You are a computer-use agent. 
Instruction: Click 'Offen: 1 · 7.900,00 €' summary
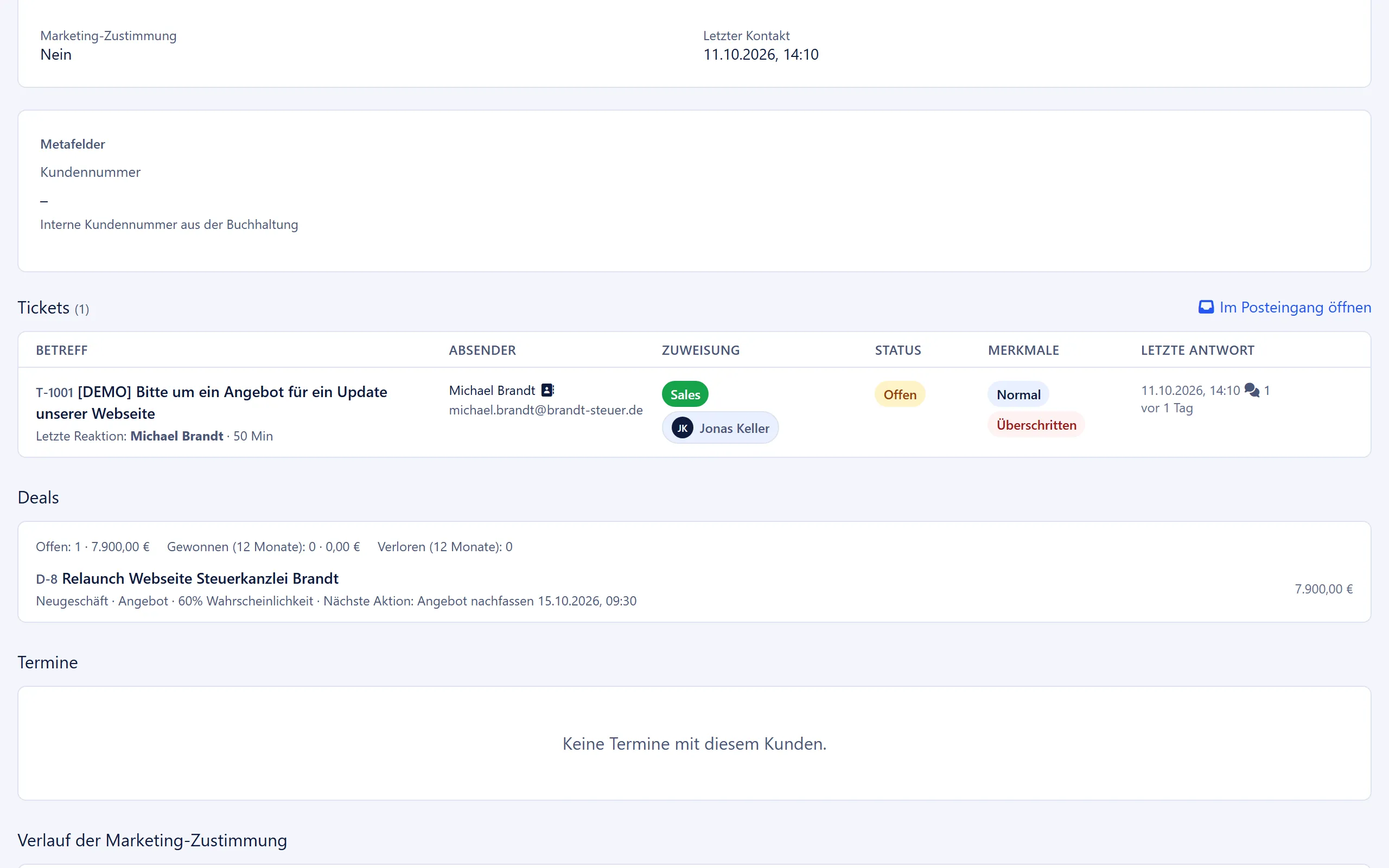(x=92, y=546)
